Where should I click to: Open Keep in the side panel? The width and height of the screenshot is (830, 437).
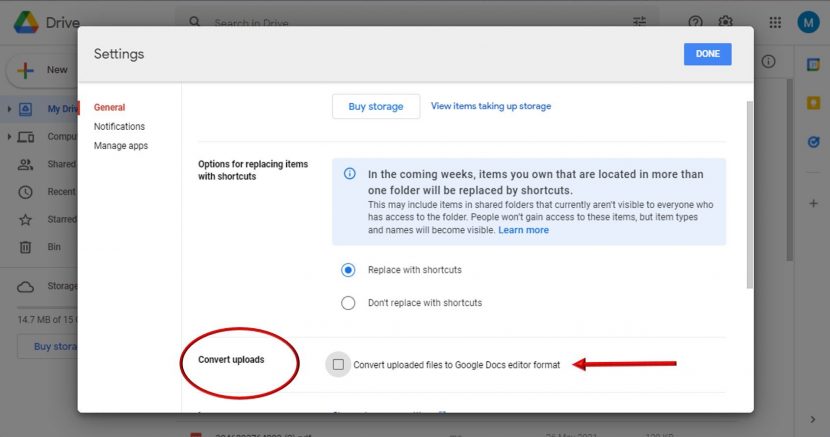pos(814,103)
